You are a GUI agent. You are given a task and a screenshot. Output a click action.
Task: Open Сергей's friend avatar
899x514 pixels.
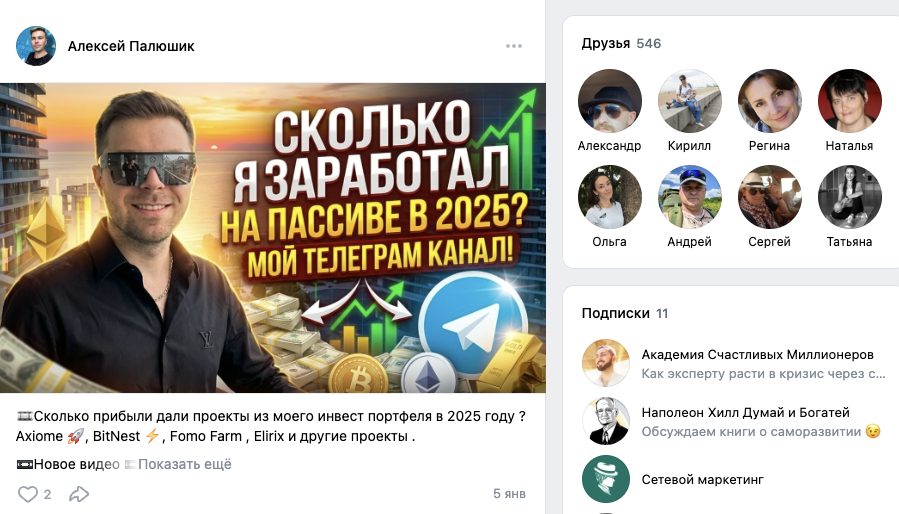point(769,197)
